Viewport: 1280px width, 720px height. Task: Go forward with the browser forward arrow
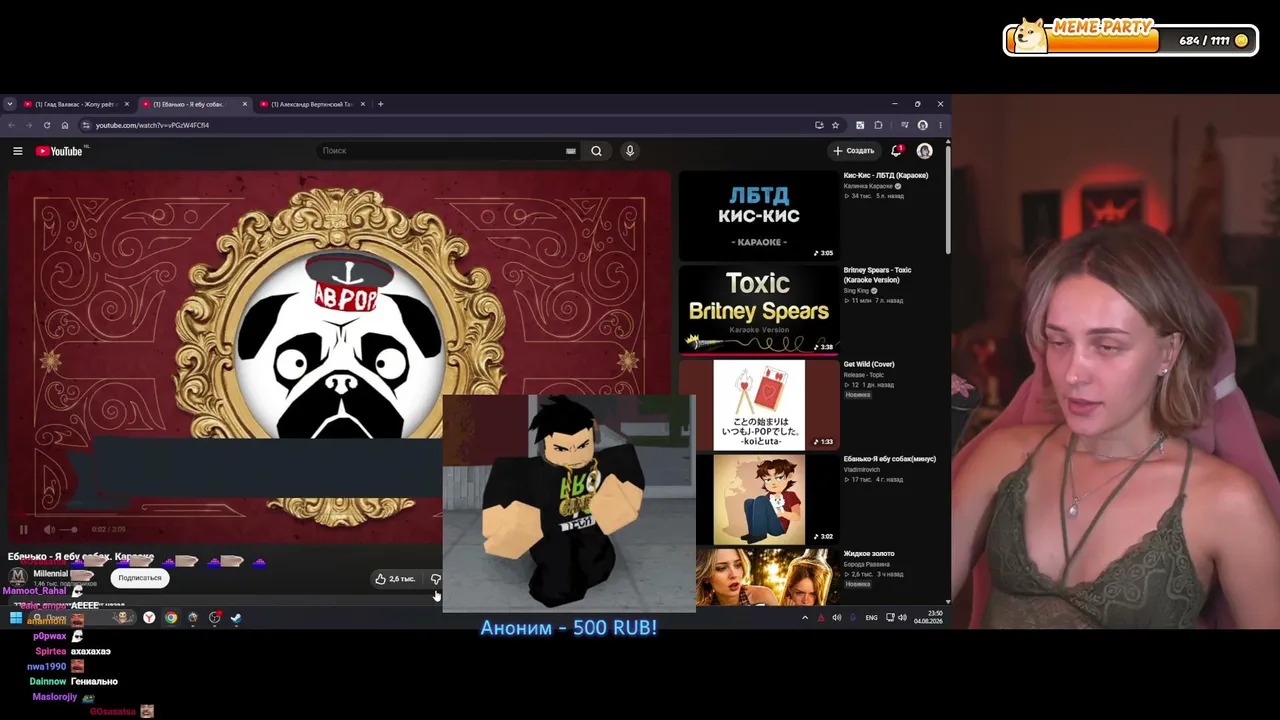pos(28,125)
